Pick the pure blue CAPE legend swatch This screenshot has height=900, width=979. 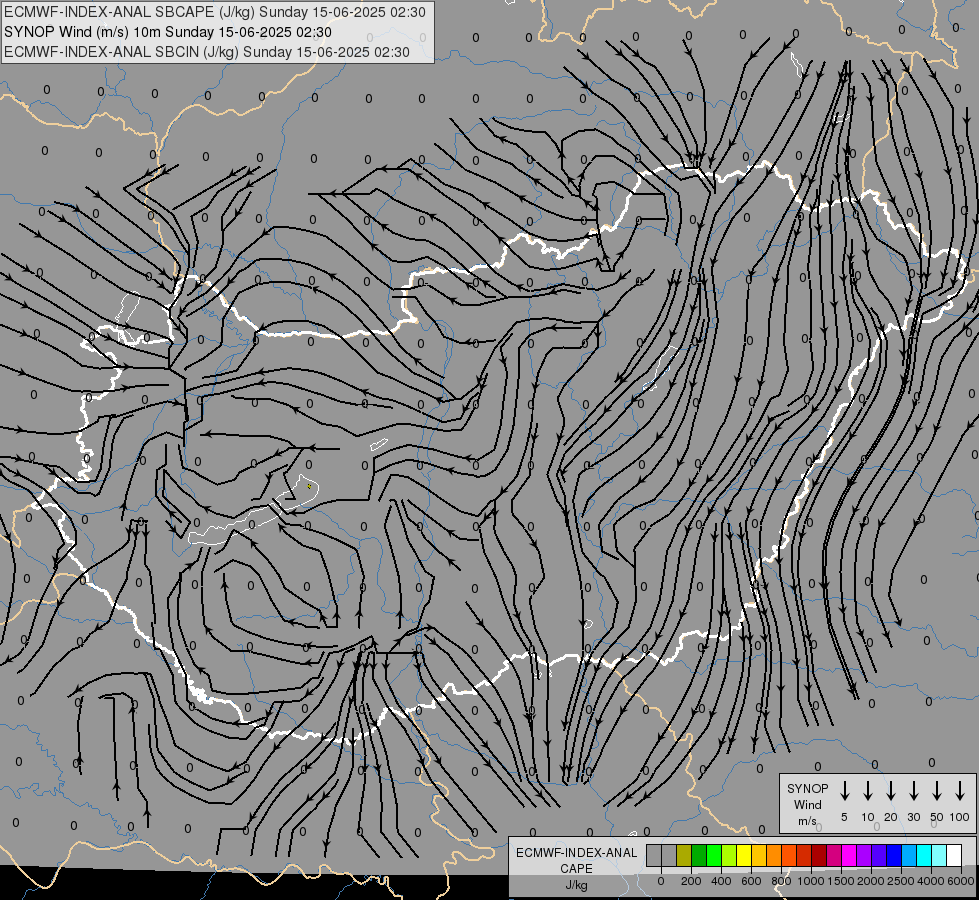tap(895, 855)
